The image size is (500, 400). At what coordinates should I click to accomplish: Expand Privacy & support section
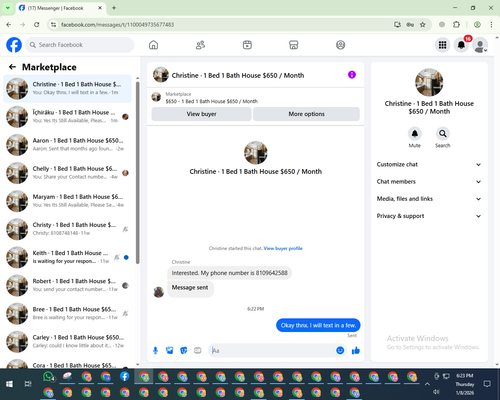click(429, 216)
